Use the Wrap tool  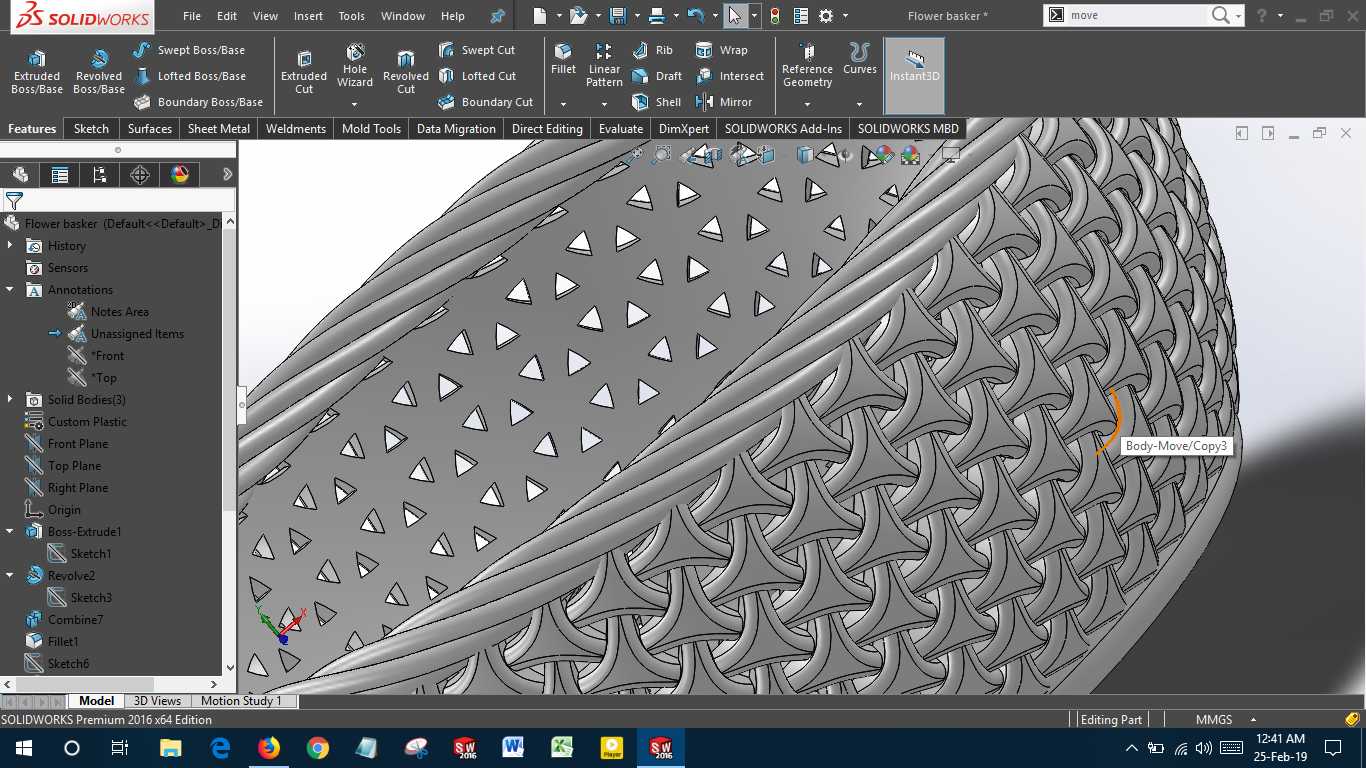721,50
